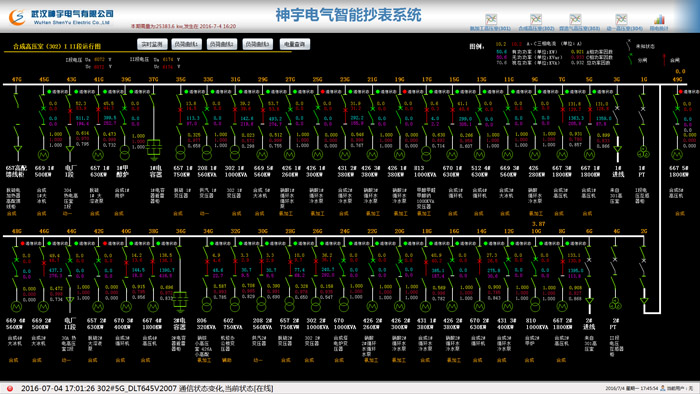
Task: Switch to the 实时监测 view
Action: pyautogui.click(x=152, y=44)
